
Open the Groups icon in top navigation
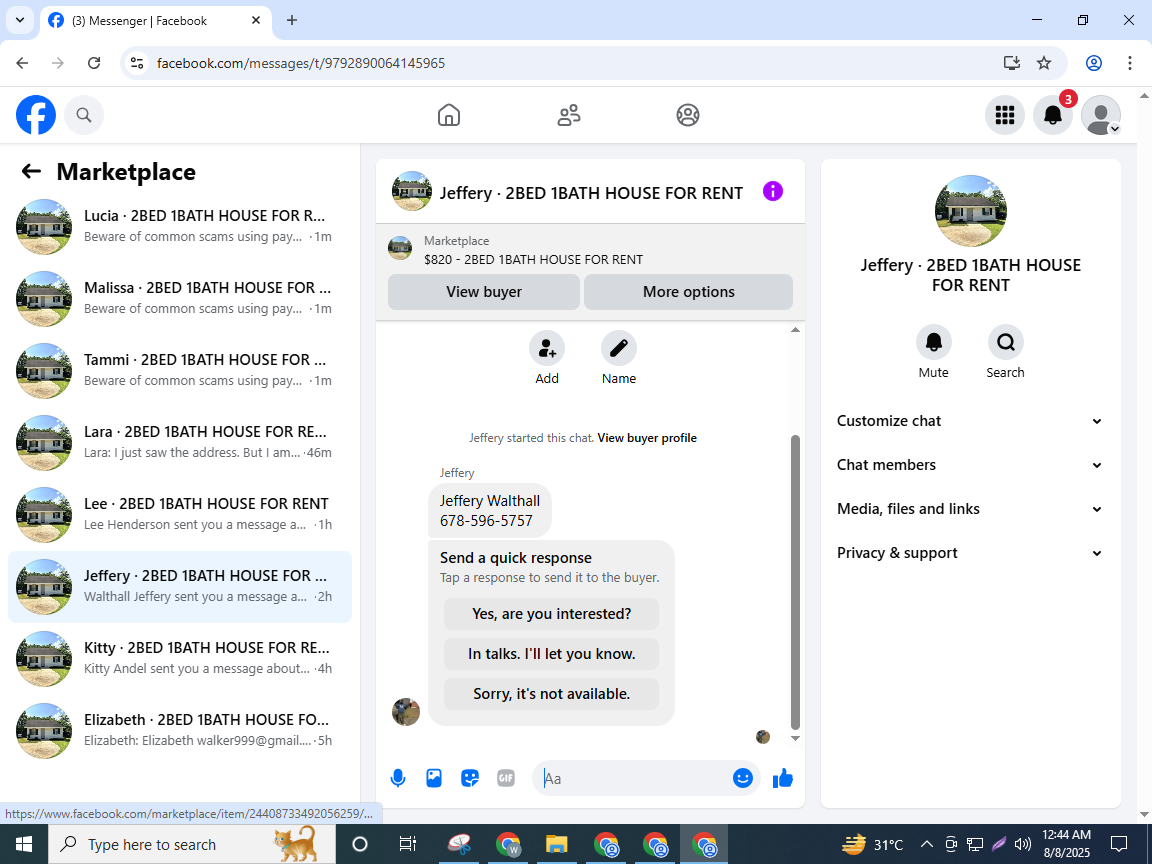(x=688, y=115)
